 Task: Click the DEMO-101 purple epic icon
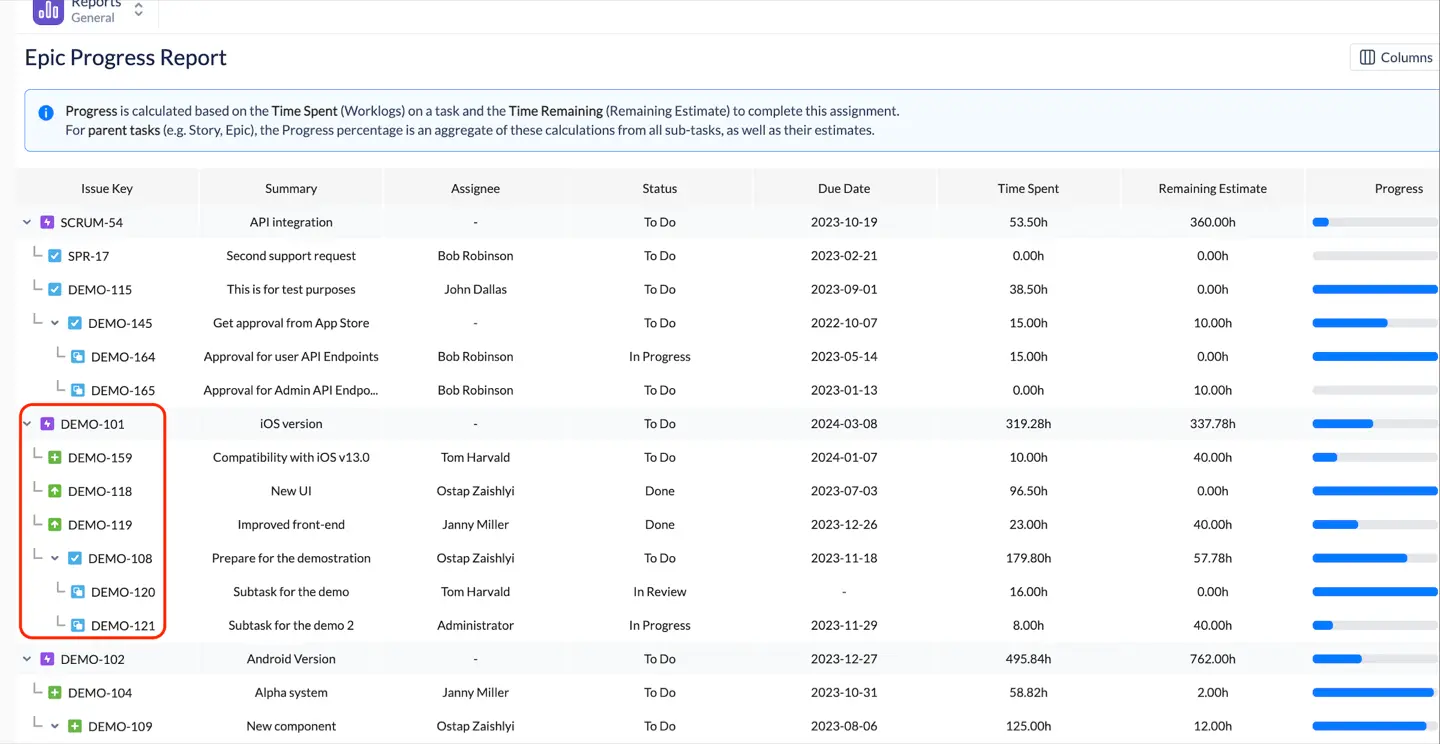47,424
